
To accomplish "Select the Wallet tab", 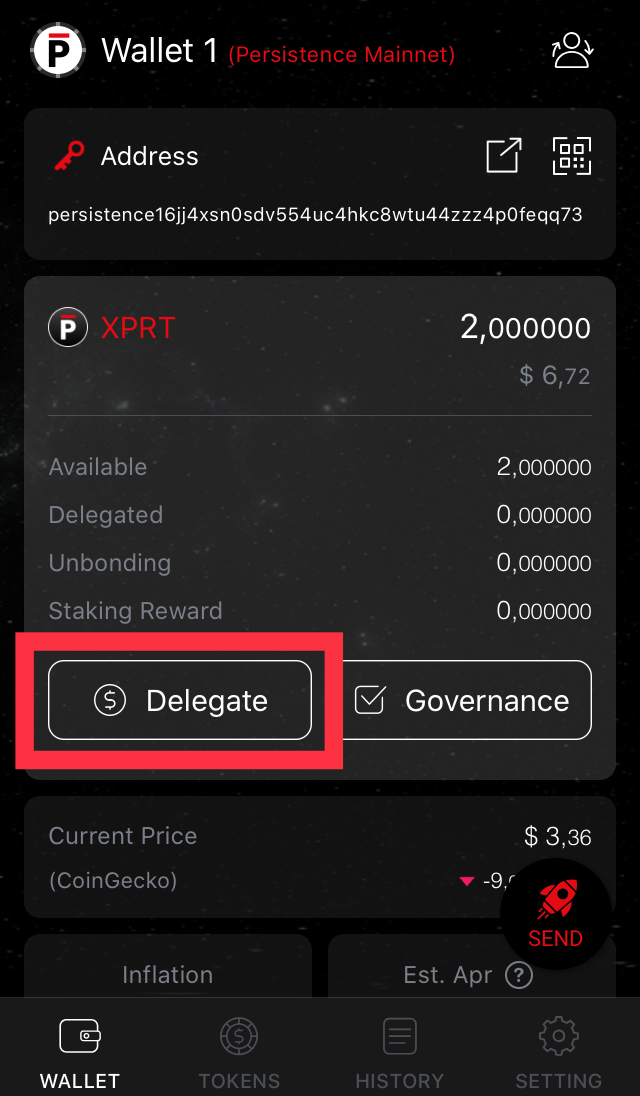I will tap(80, 1053).
